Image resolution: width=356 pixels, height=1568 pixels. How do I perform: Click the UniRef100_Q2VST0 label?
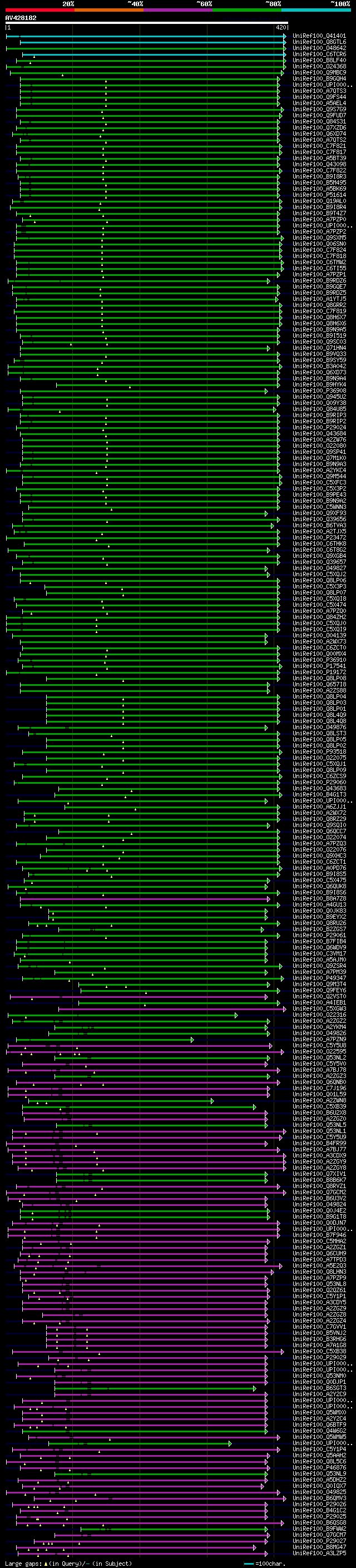pos(319,996)
